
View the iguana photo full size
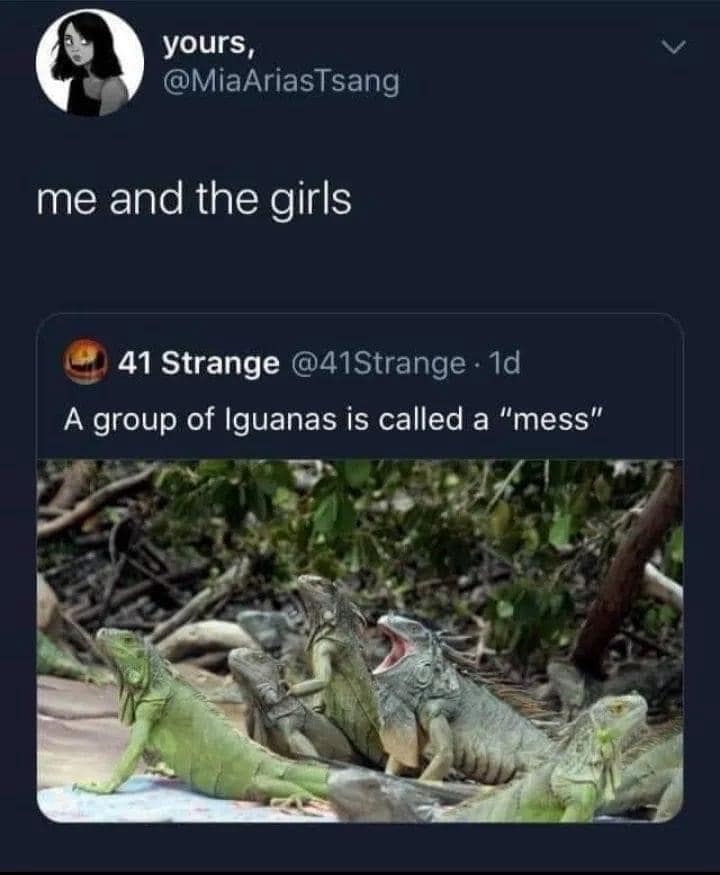click(360, 641)
